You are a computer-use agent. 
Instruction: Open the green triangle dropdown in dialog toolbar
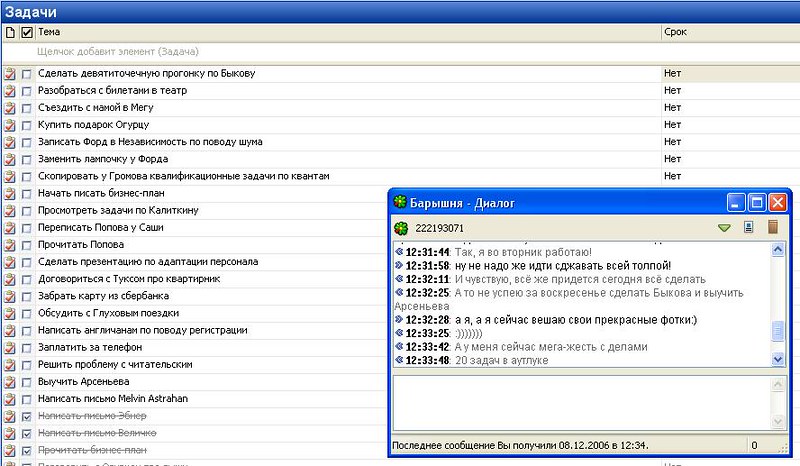pyautogui.click(x=724, y=228)
